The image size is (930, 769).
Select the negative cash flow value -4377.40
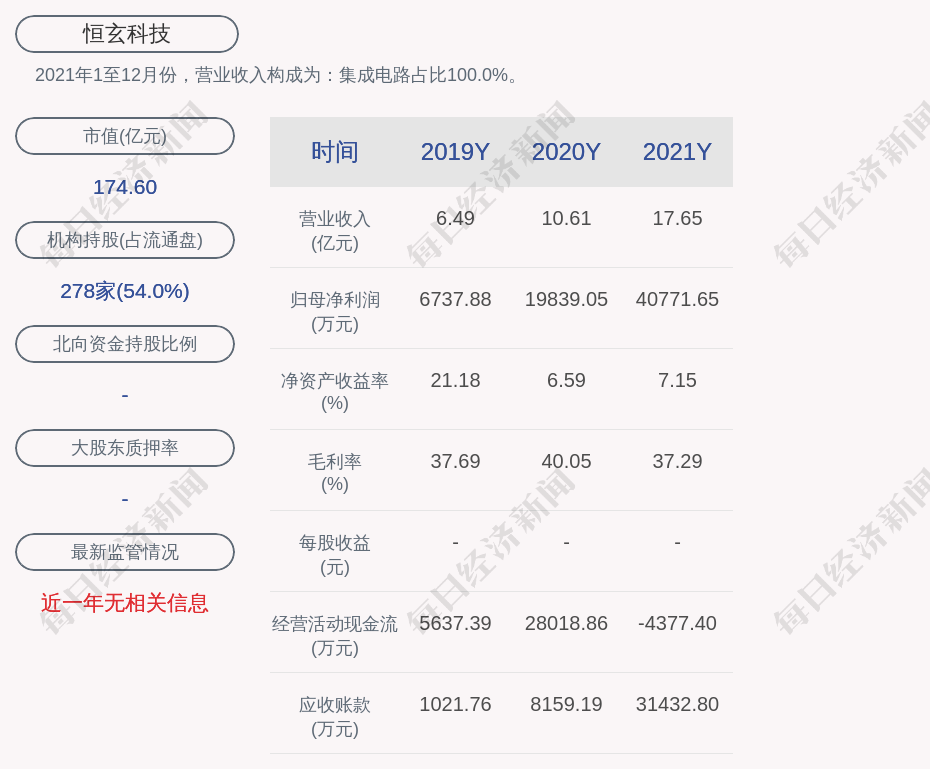point(677,623)
